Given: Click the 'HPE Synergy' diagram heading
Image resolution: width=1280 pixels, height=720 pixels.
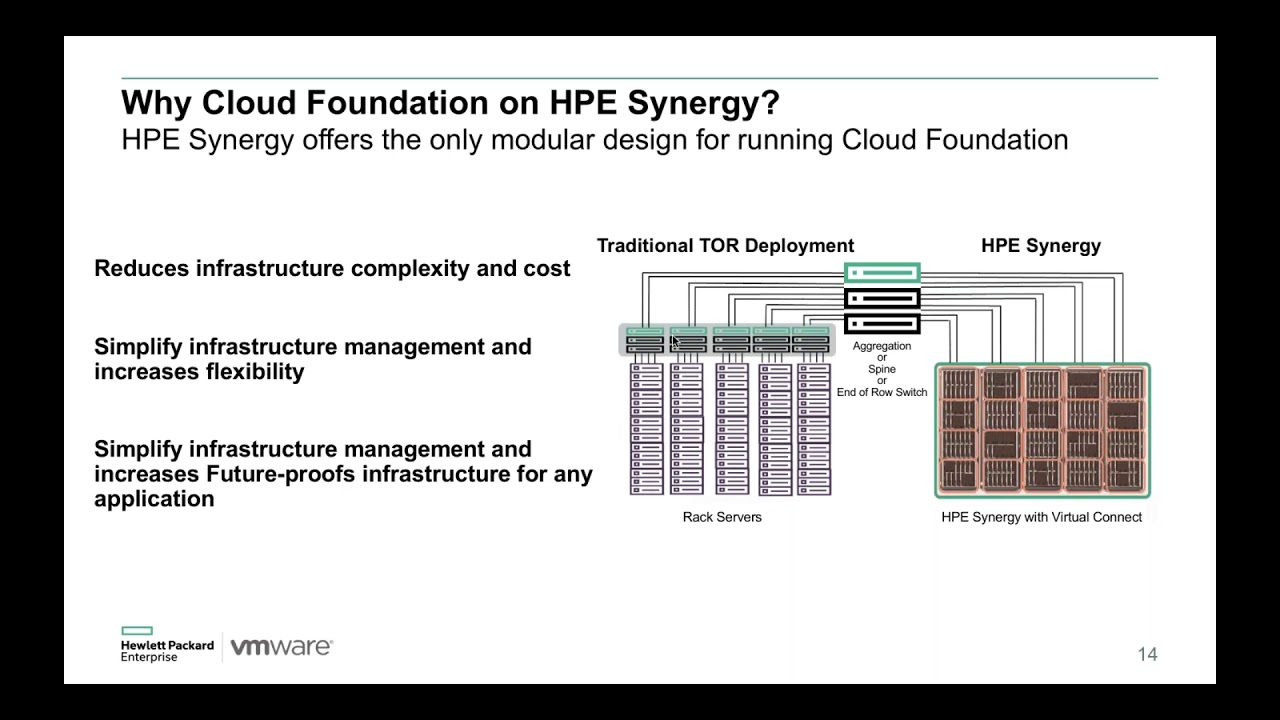Looking at the screenshot, I should coord(1041,246).
